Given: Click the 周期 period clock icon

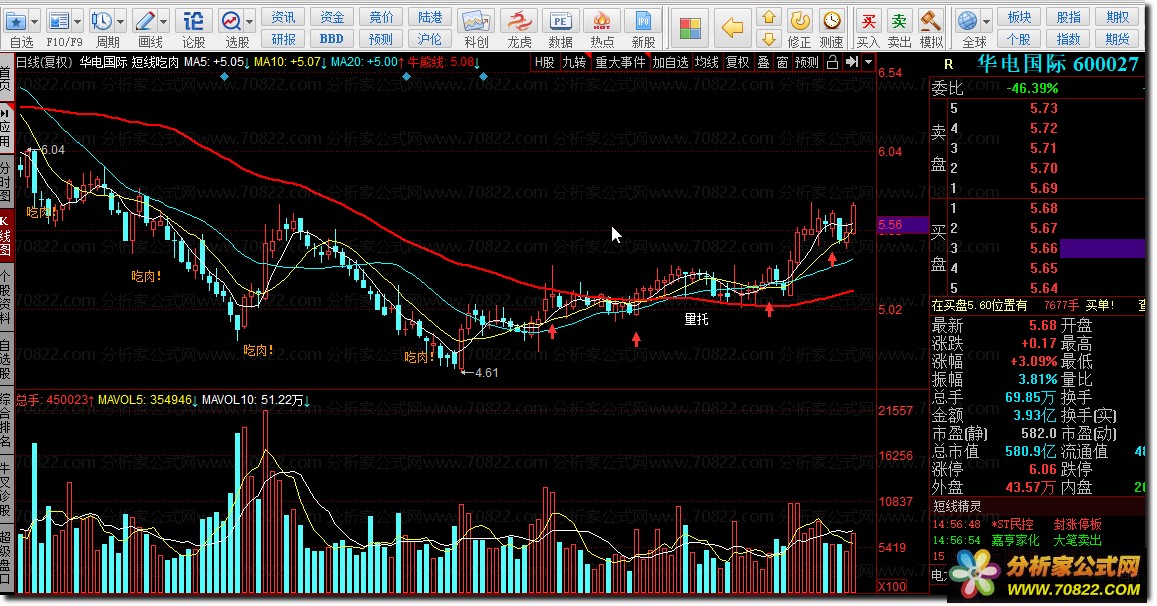Looking at the screenshot, I should [x=101, y=21].
